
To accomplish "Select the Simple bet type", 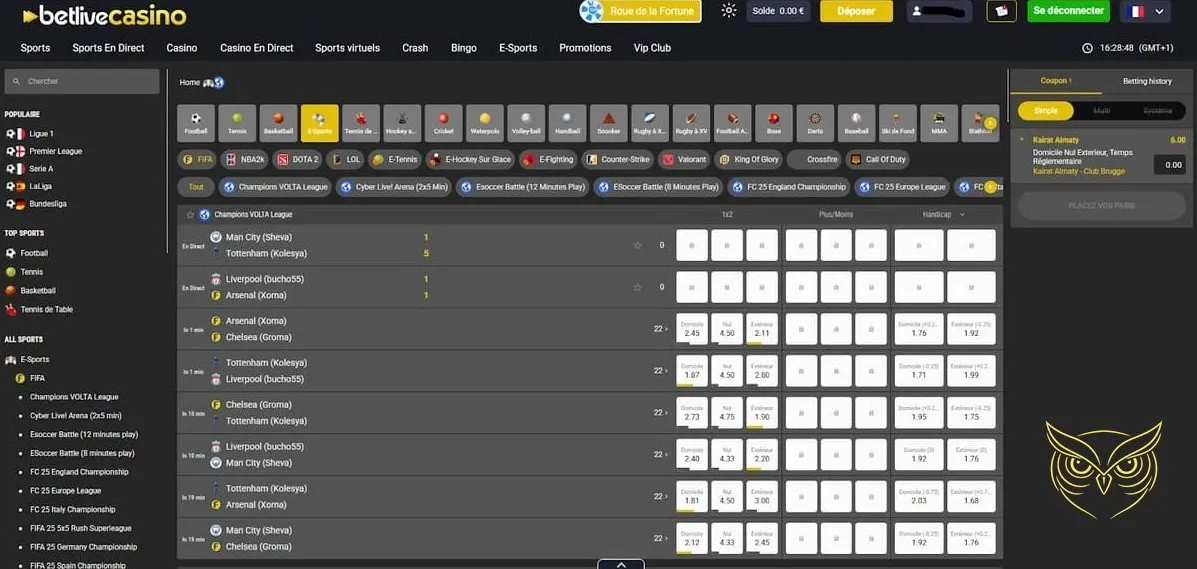I will (x=1045, y=111).
